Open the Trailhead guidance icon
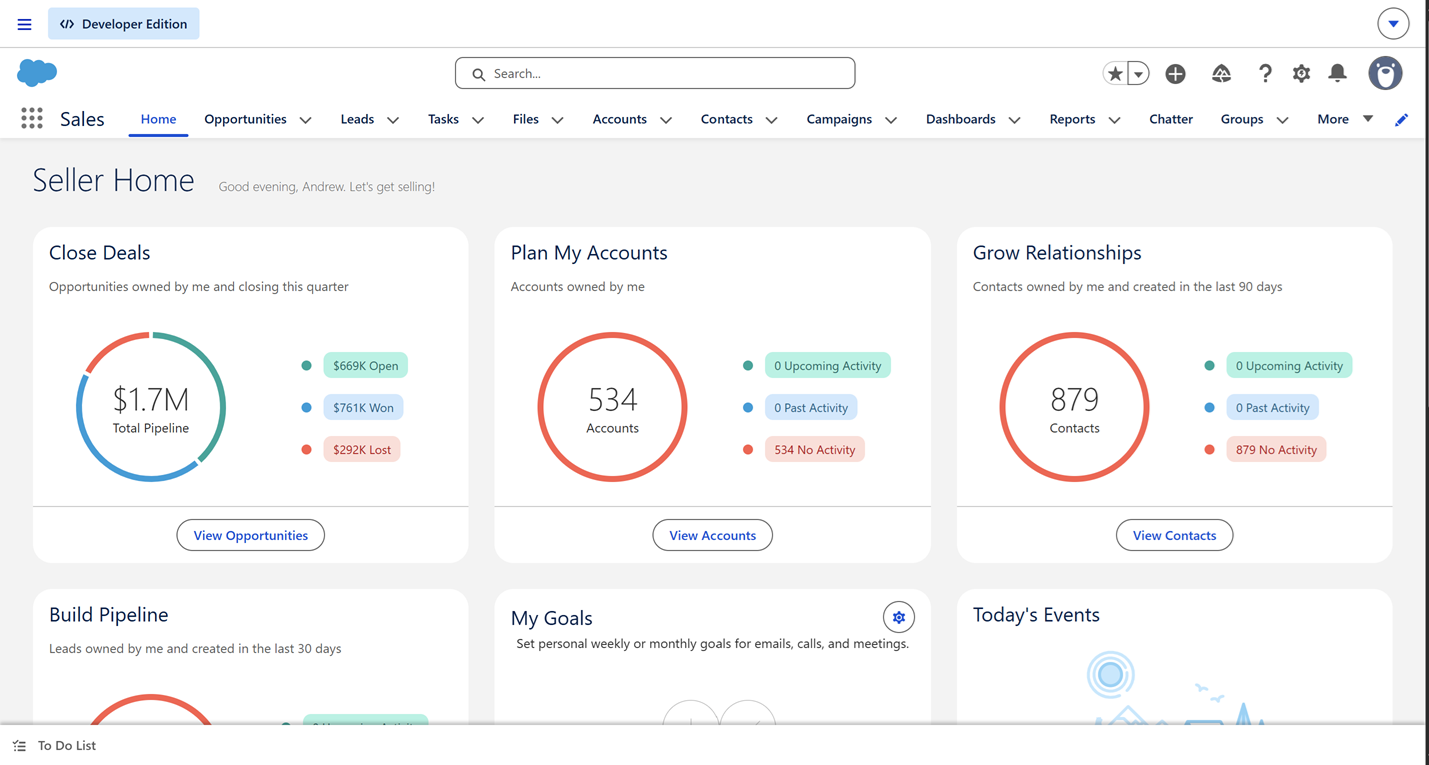1429x765 pixels. coord(1221,73)
